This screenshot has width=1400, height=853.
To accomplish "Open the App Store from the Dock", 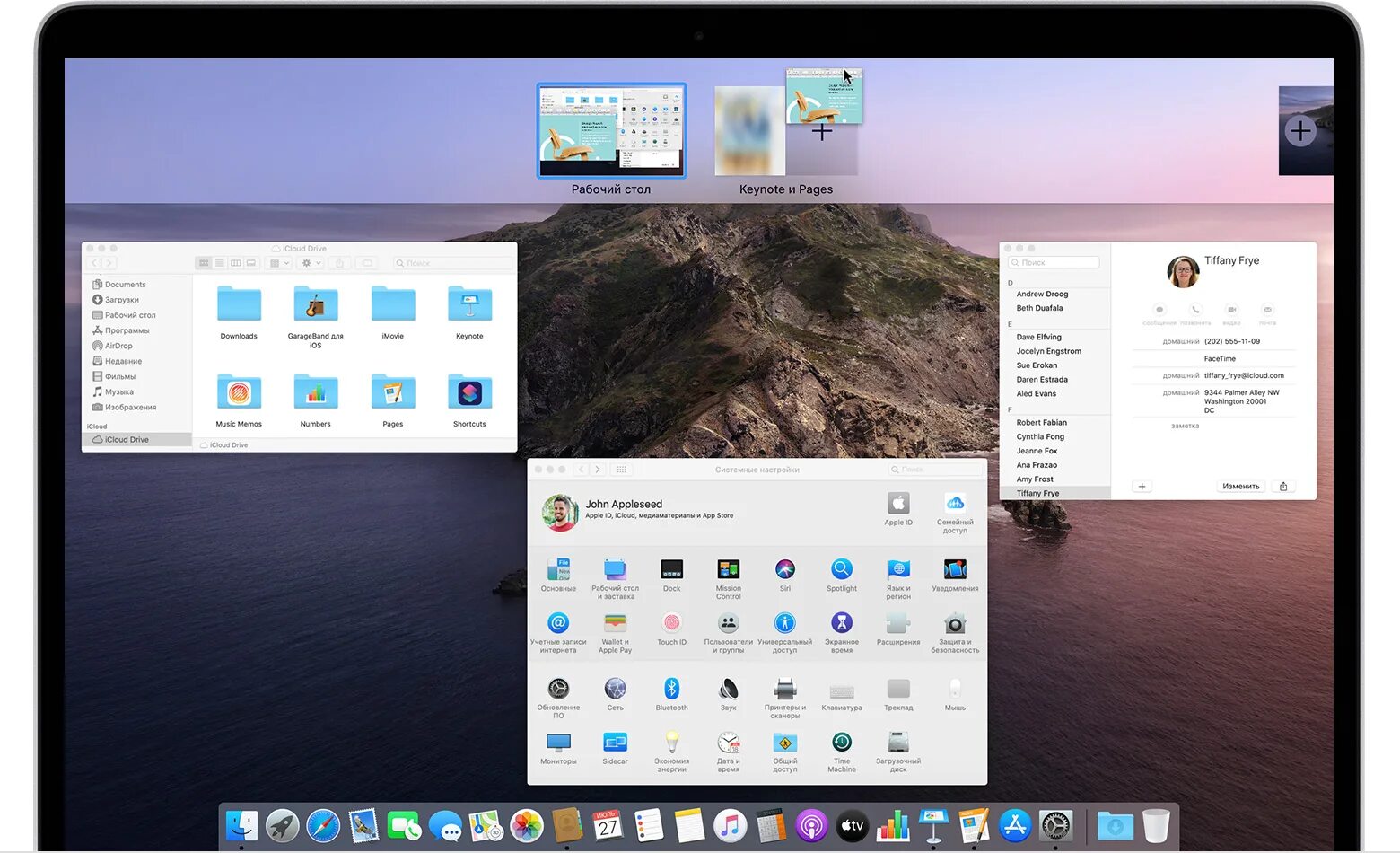I will (1014, 826).
